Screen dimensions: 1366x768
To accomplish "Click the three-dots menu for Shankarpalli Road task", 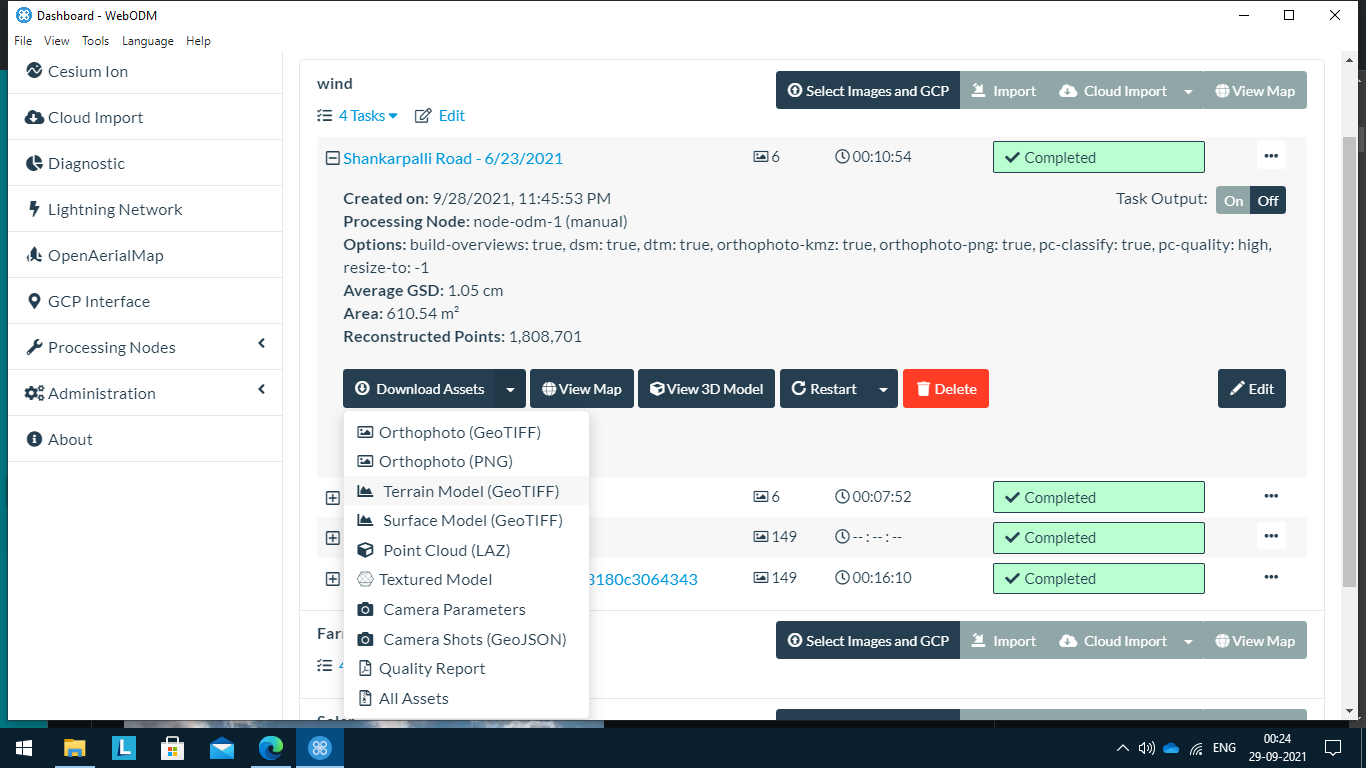I will 1271,156.
